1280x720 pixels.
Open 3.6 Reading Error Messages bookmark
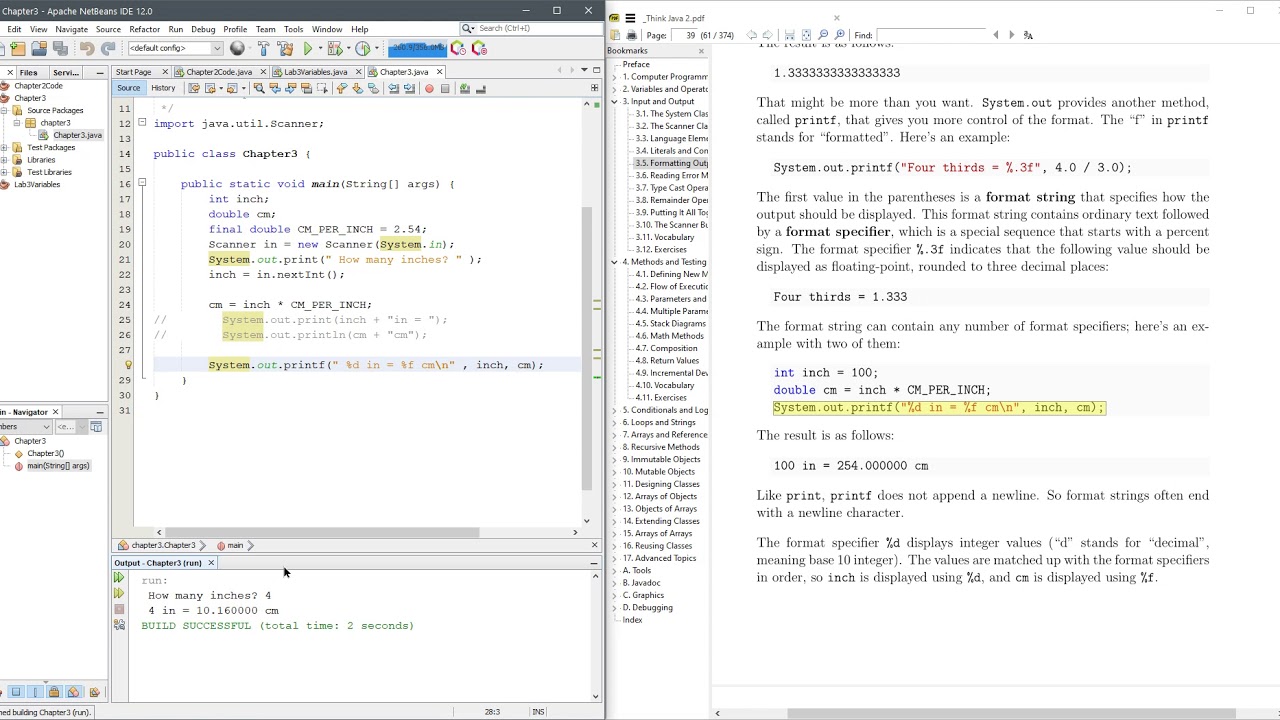point(672,175)
